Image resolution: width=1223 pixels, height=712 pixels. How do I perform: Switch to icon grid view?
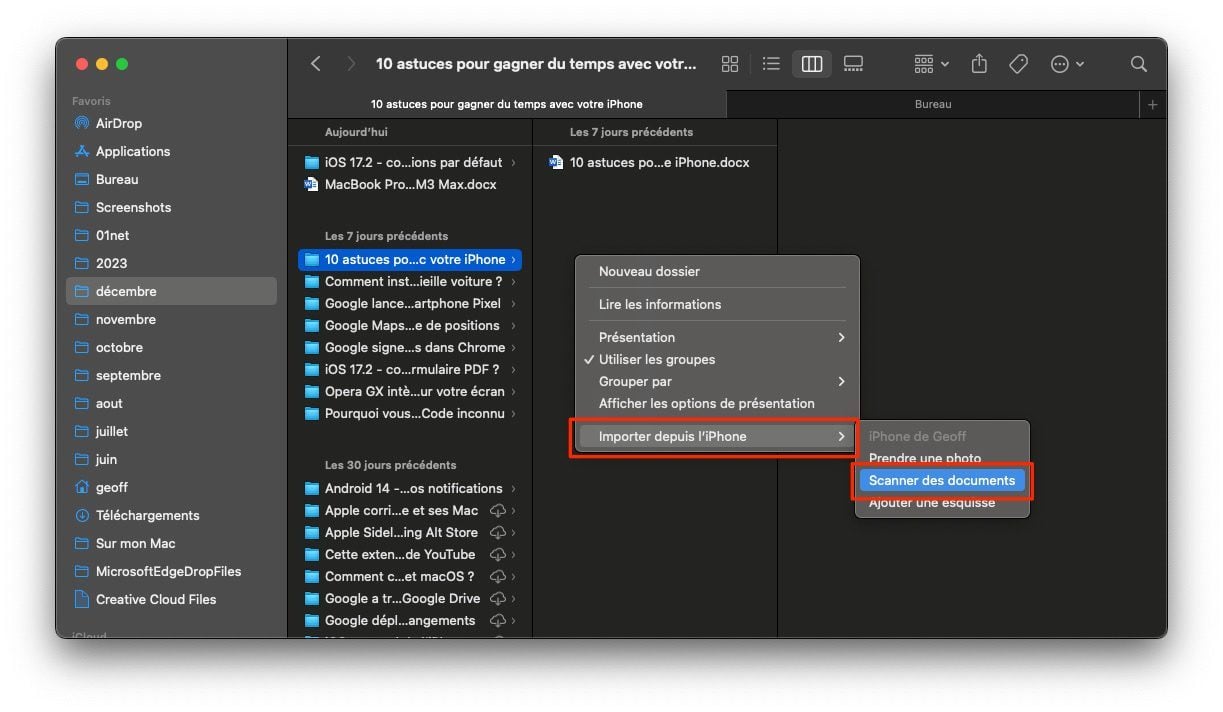(x=730, y=64)
